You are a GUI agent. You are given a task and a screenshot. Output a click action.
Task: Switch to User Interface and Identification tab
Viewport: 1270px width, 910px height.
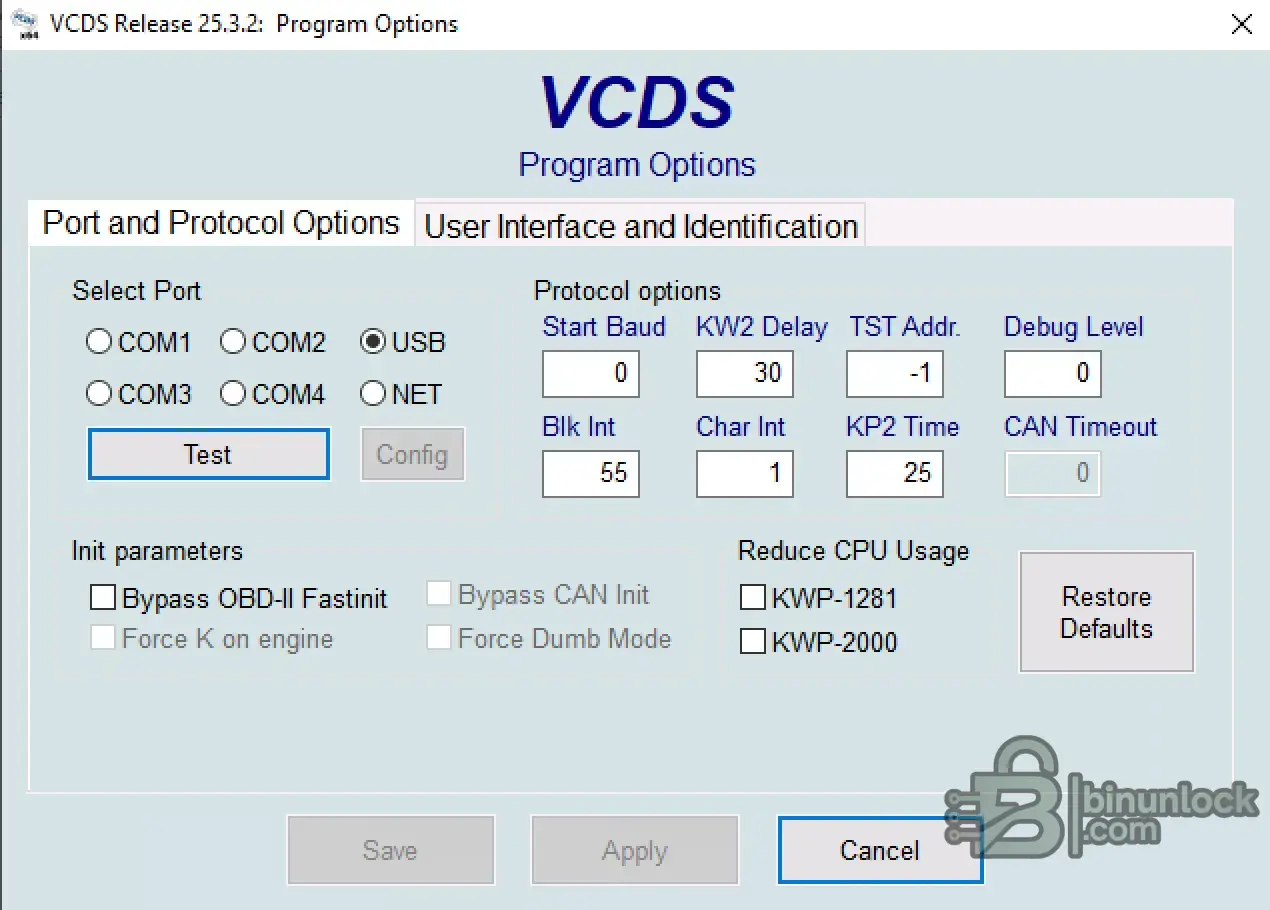(x=641, y=226)
